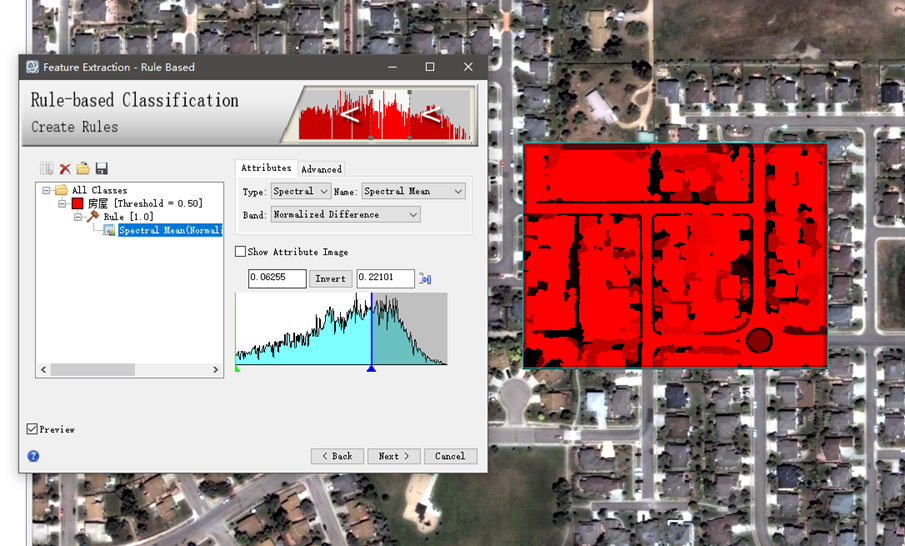
Task: Click the tree panel horizontal scrollbar thumb
Action: click(93, 369)
